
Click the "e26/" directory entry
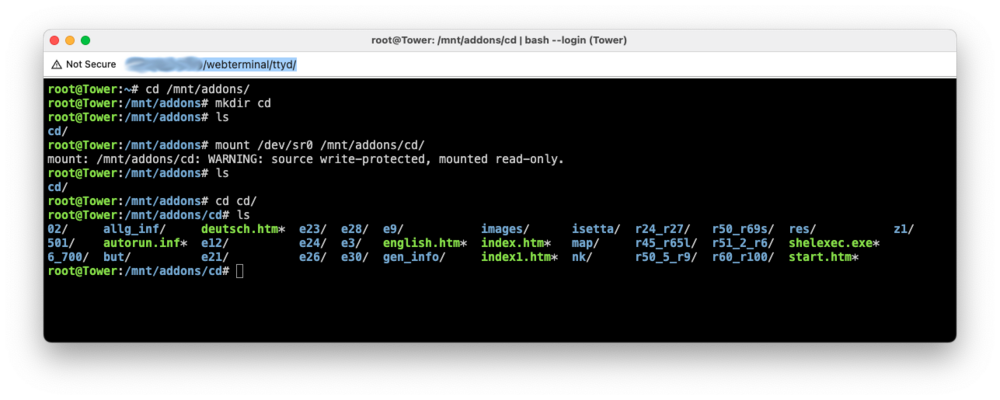click(x=313, y=257)
